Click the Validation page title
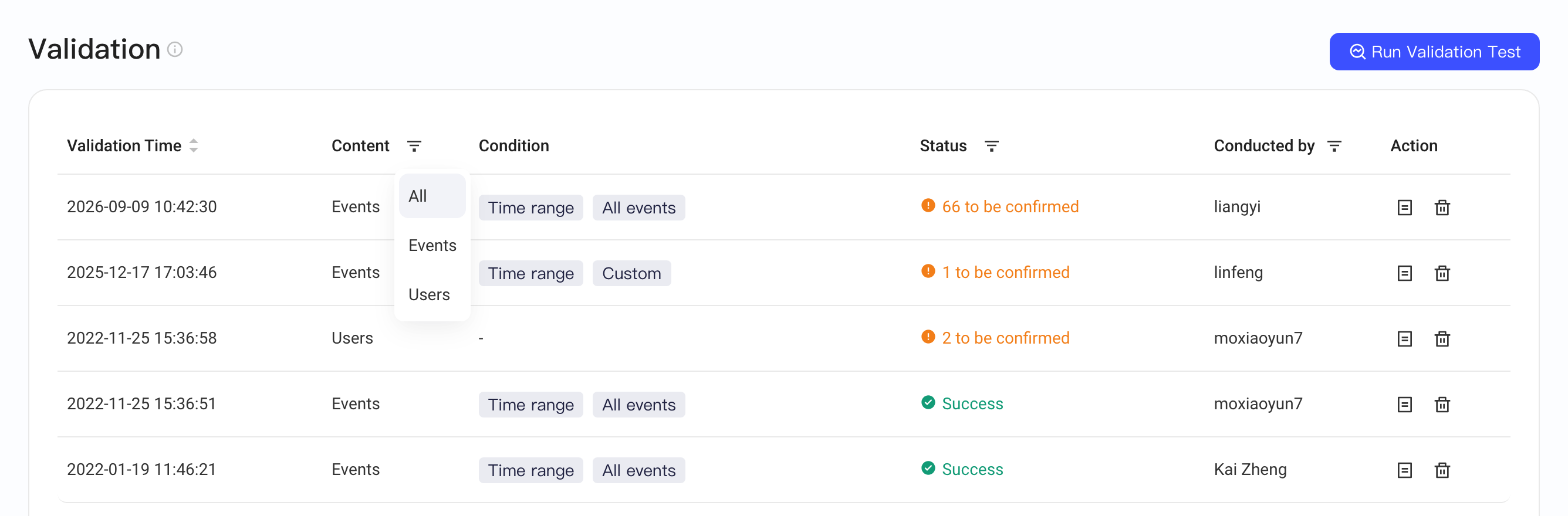The image size is (1568, 516). tap(94, 49)
